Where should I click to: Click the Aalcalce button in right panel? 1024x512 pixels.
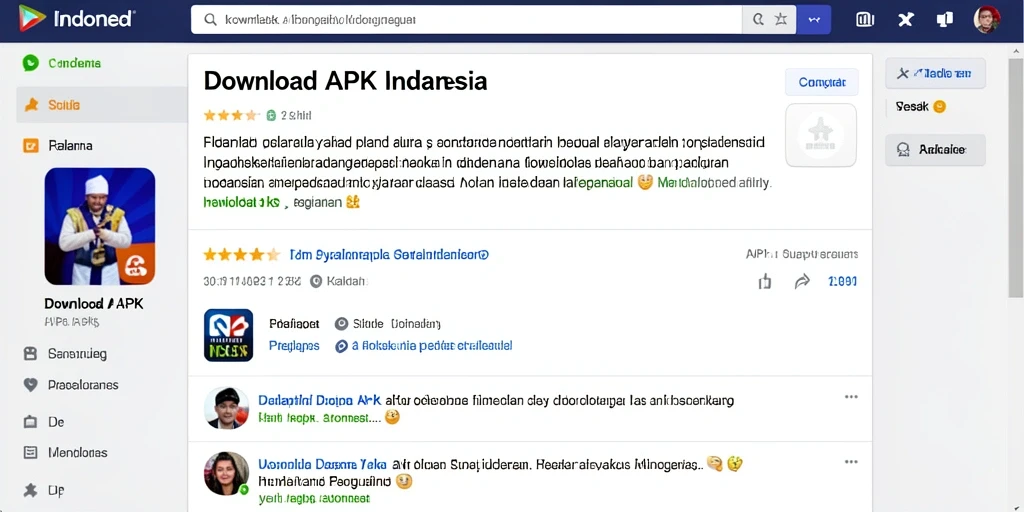click(935, 150)
